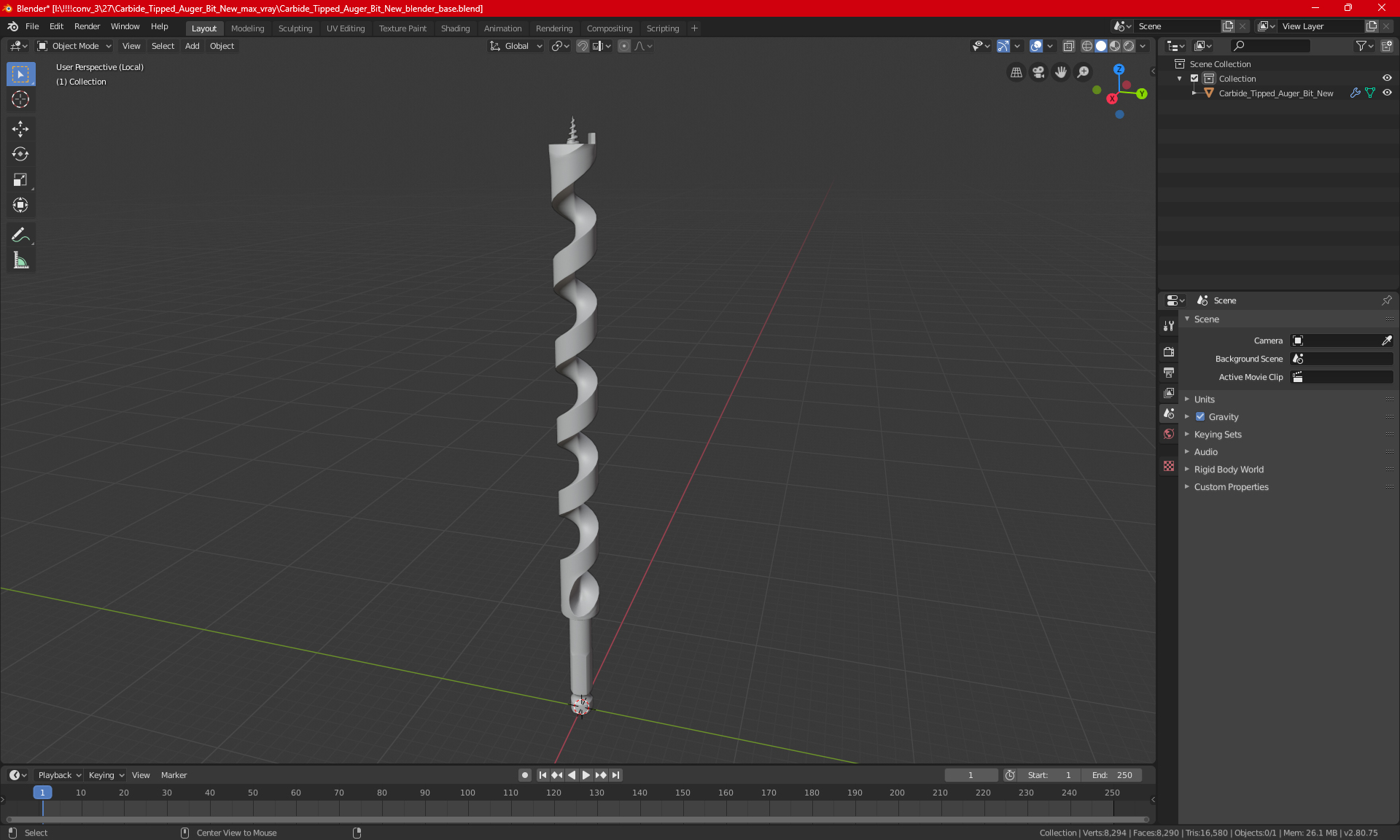Open Keying dropdown in timeline
Viewport: 1400px width, 840px height.
(x=106, y=775)
